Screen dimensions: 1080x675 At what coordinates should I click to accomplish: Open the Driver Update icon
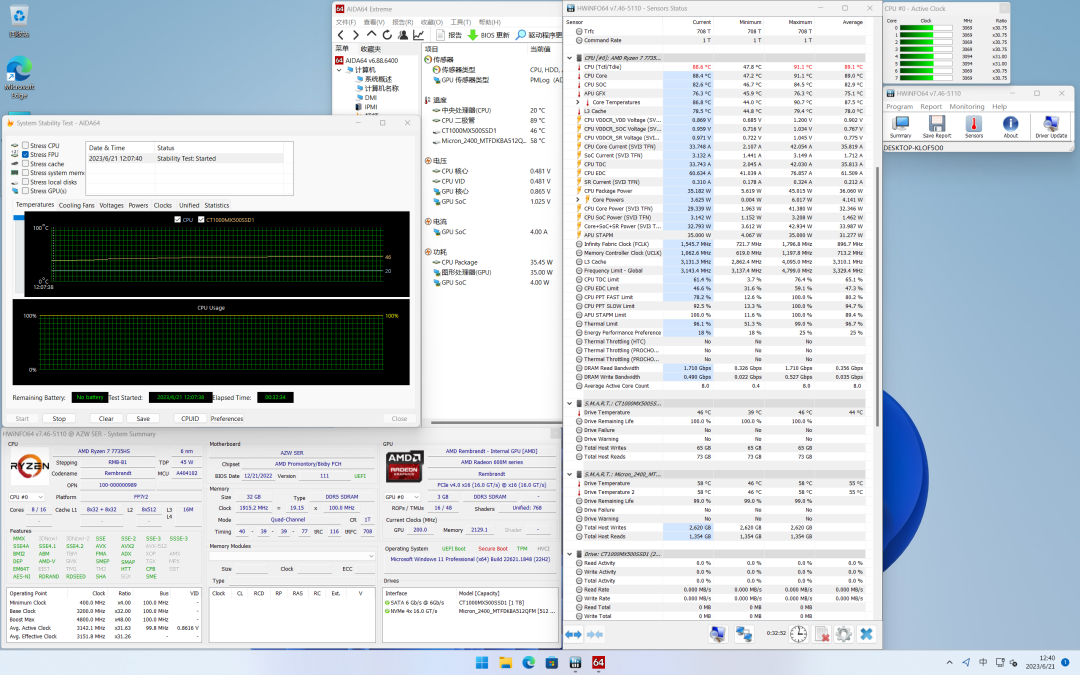[x=1051, y=124]
